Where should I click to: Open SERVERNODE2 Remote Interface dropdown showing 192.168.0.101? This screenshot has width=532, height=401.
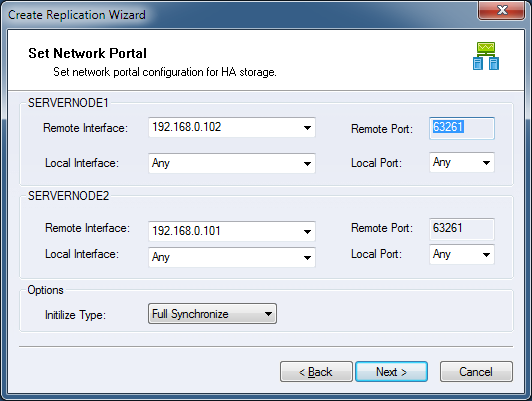pyautogui.click(x=232, y=231)
